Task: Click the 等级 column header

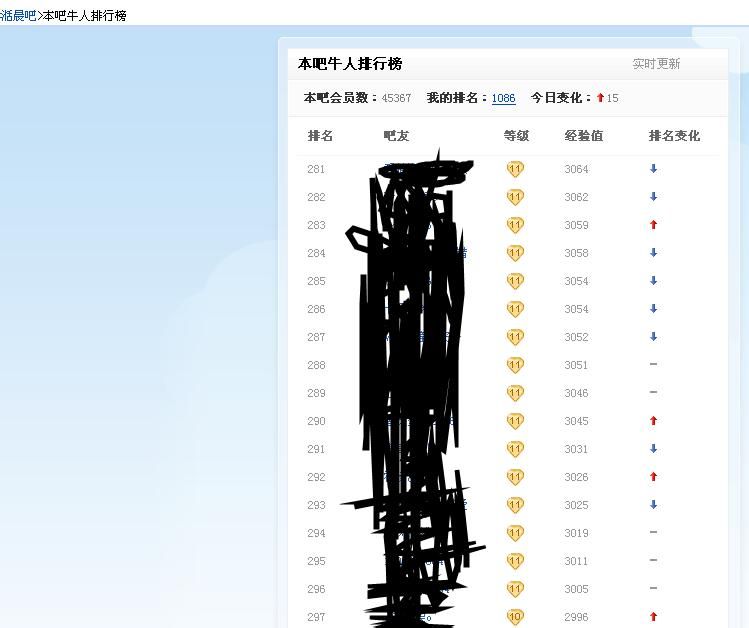Action: coord(516,136)
